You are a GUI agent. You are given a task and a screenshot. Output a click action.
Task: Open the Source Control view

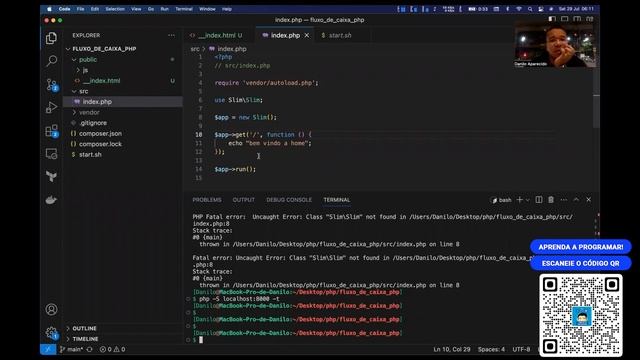51,84
